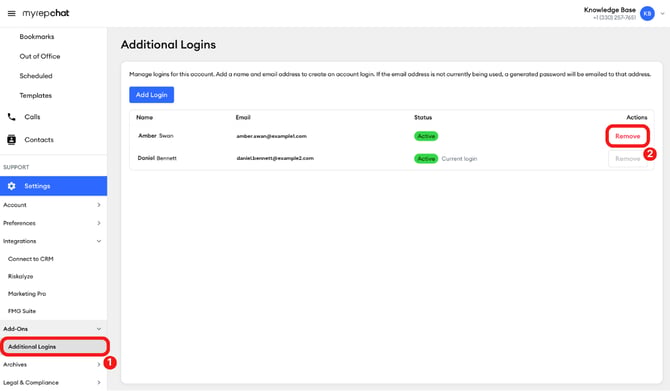Open Connect to CRM integration

(x=31, y=259)
